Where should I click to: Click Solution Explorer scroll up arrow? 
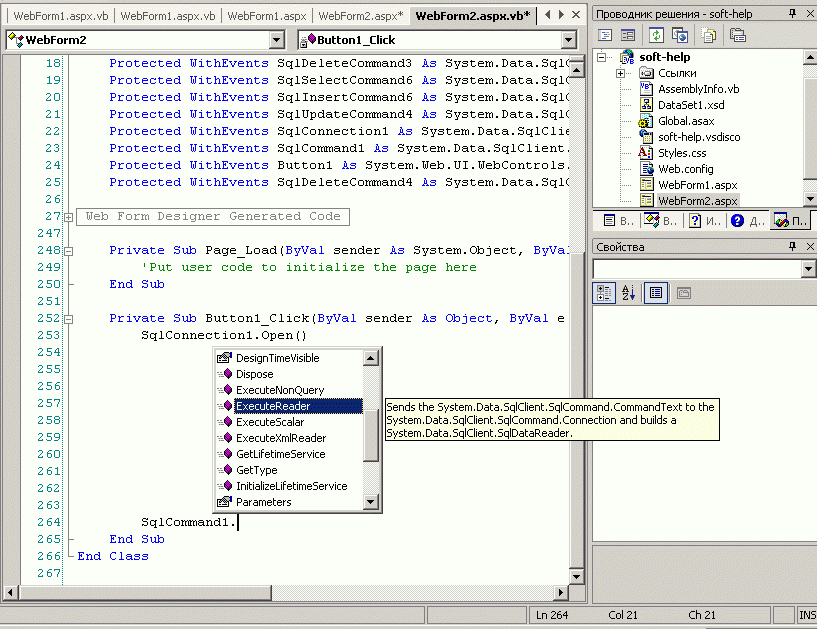point(810,56)
